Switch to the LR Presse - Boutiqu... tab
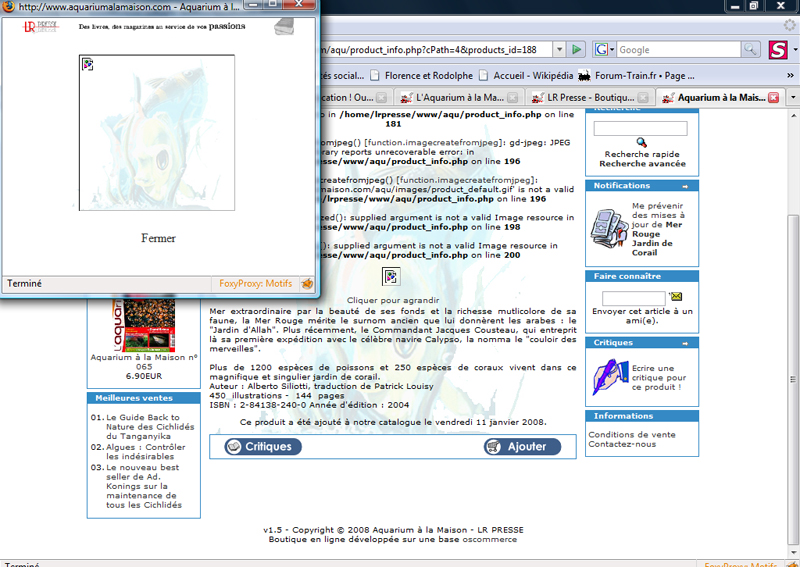This screenshot has width=800, height=567. (589, 97)
